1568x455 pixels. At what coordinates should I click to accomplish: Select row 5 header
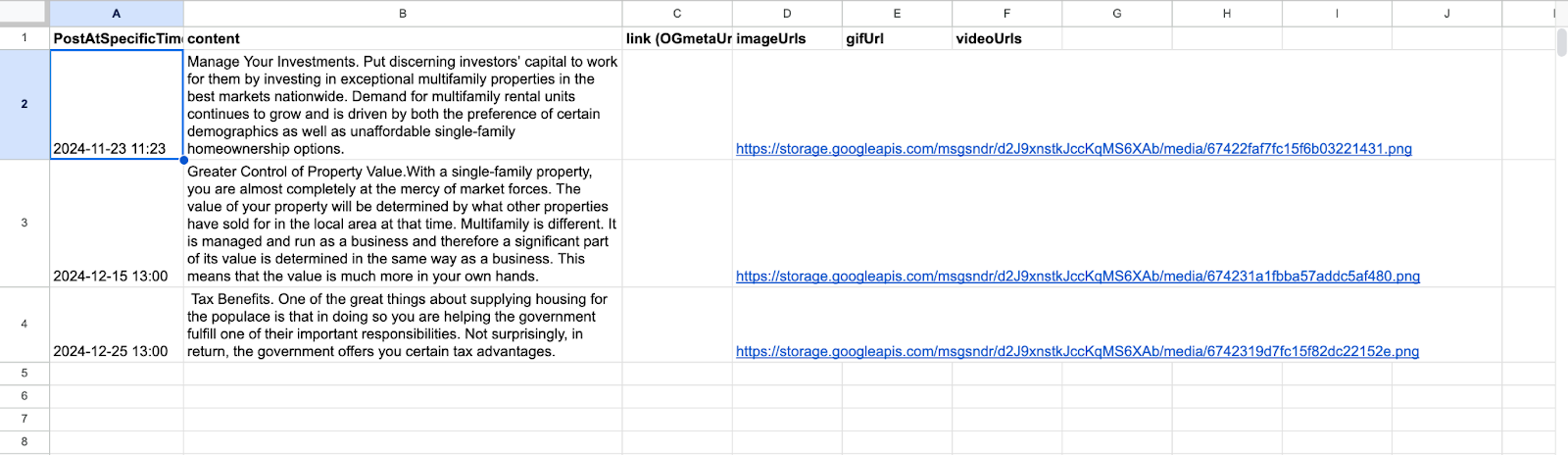click(24, 374)
